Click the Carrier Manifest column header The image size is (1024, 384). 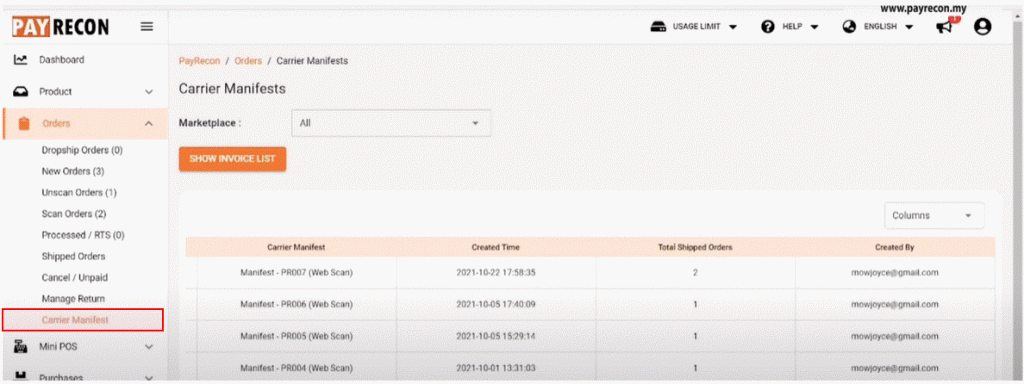296,248
